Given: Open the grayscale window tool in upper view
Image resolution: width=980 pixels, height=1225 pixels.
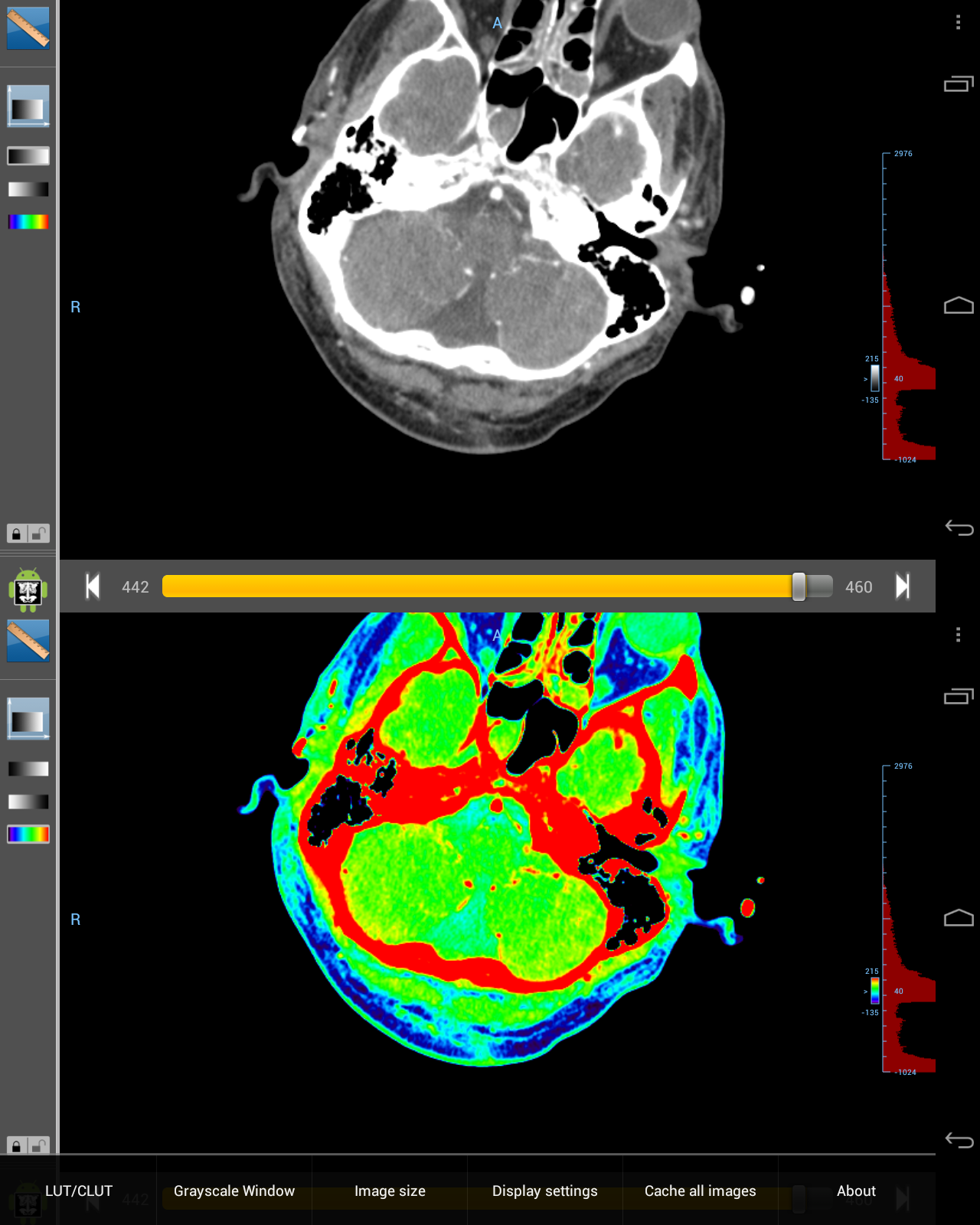Looking at the screenshot, I should coord(28,106).
